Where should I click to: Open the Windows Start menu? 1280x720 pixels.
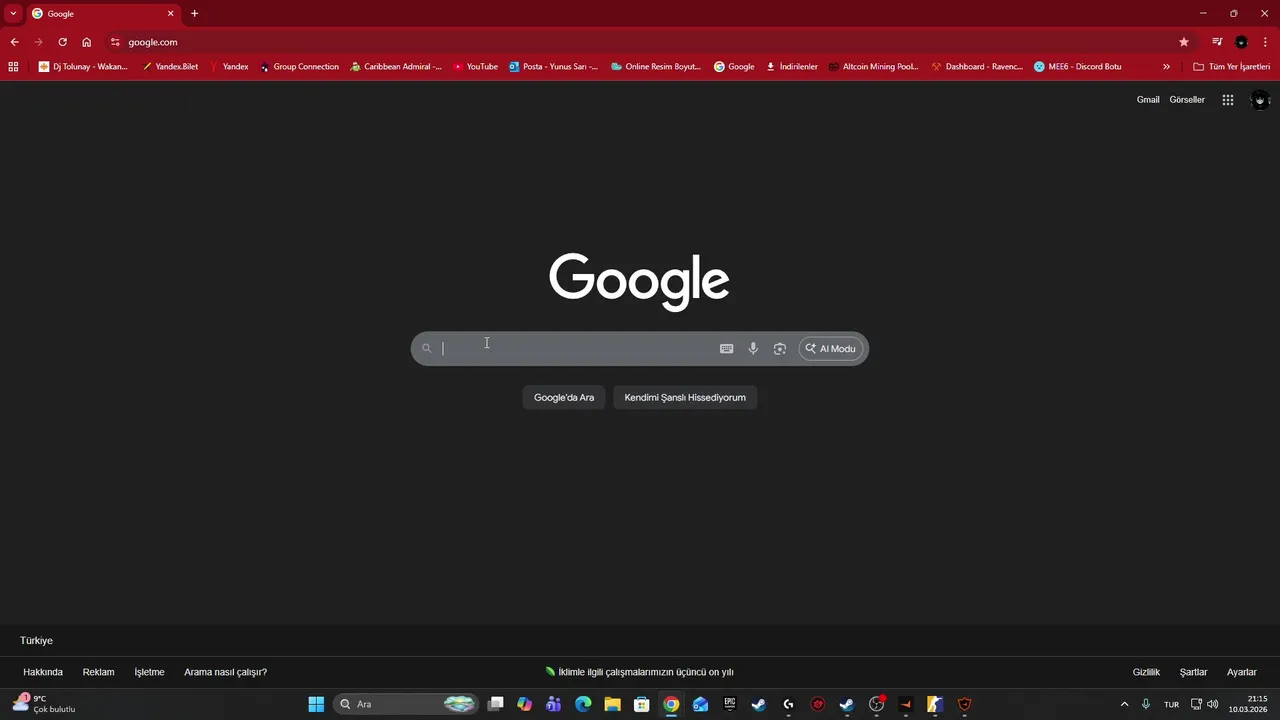[316, 704]
